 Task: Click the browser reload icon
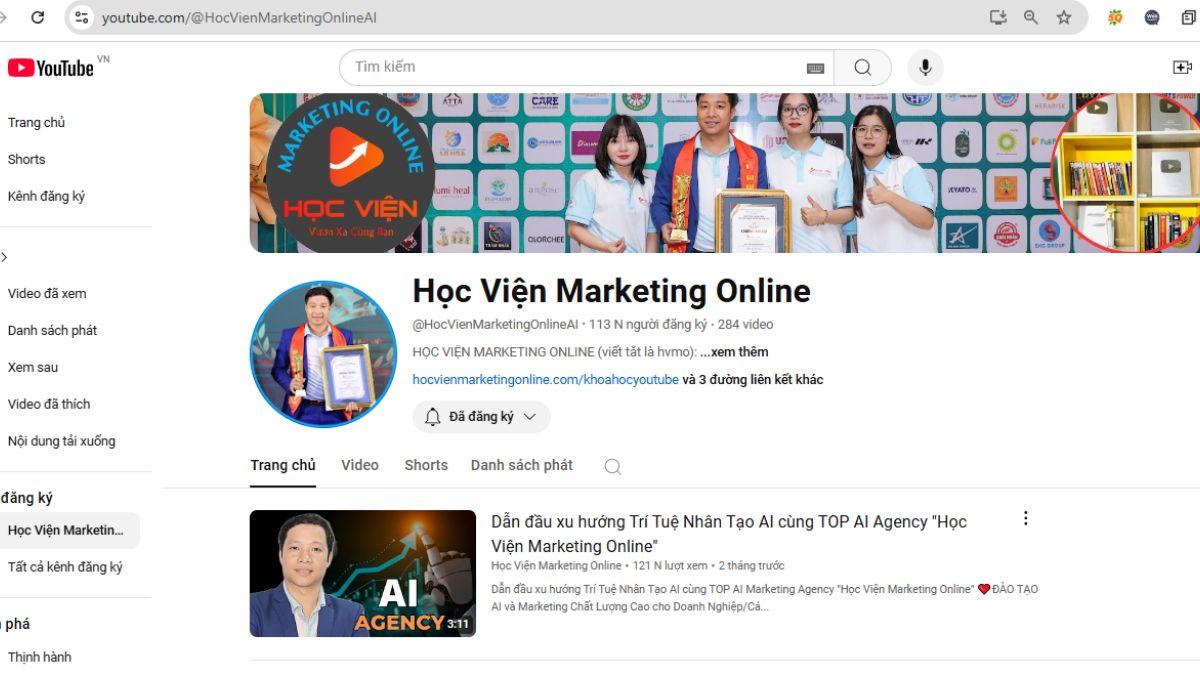[38, 17]
